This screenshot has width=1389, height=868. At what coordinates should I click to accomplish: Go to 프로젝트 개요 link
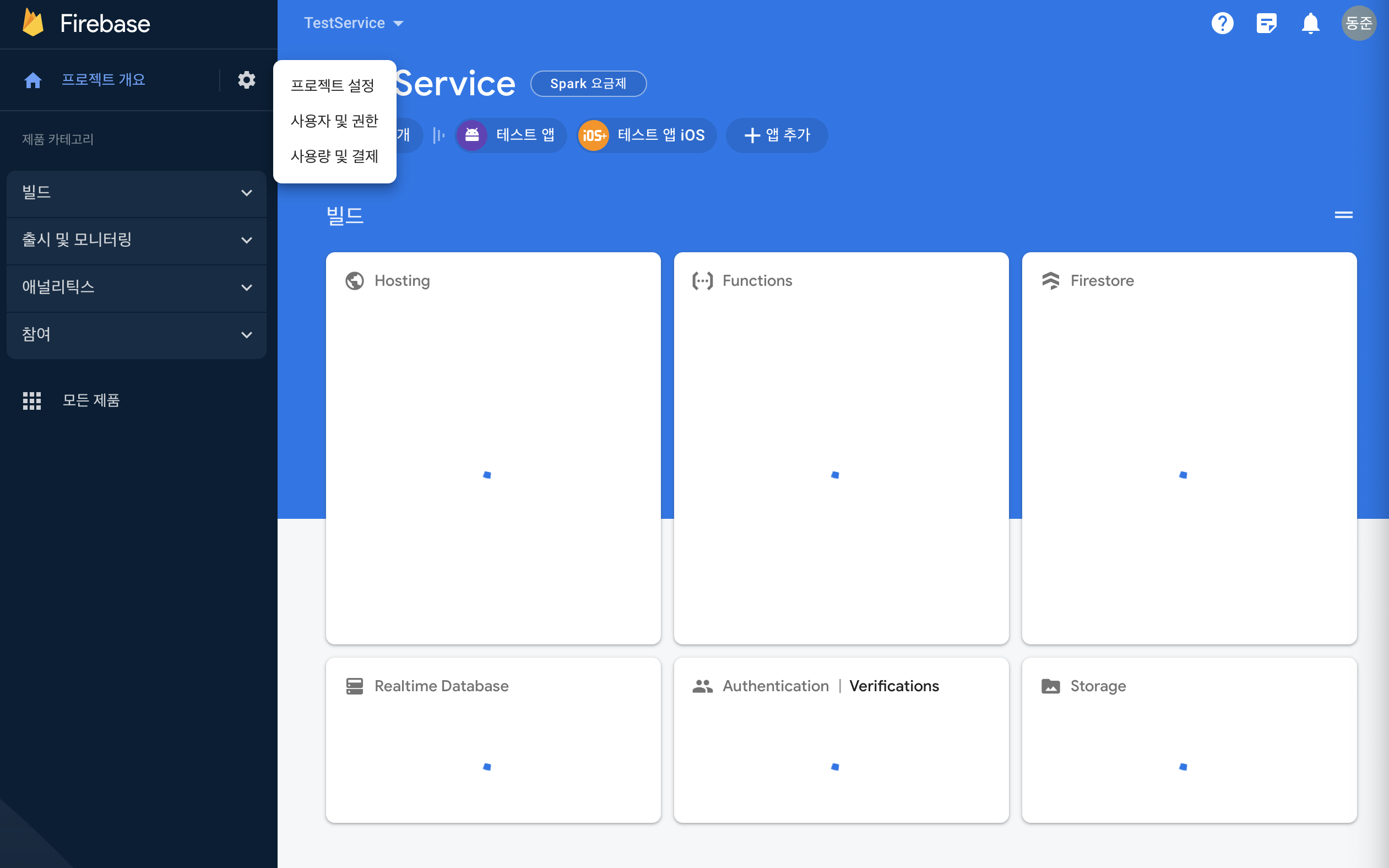[x=104, y=80]
